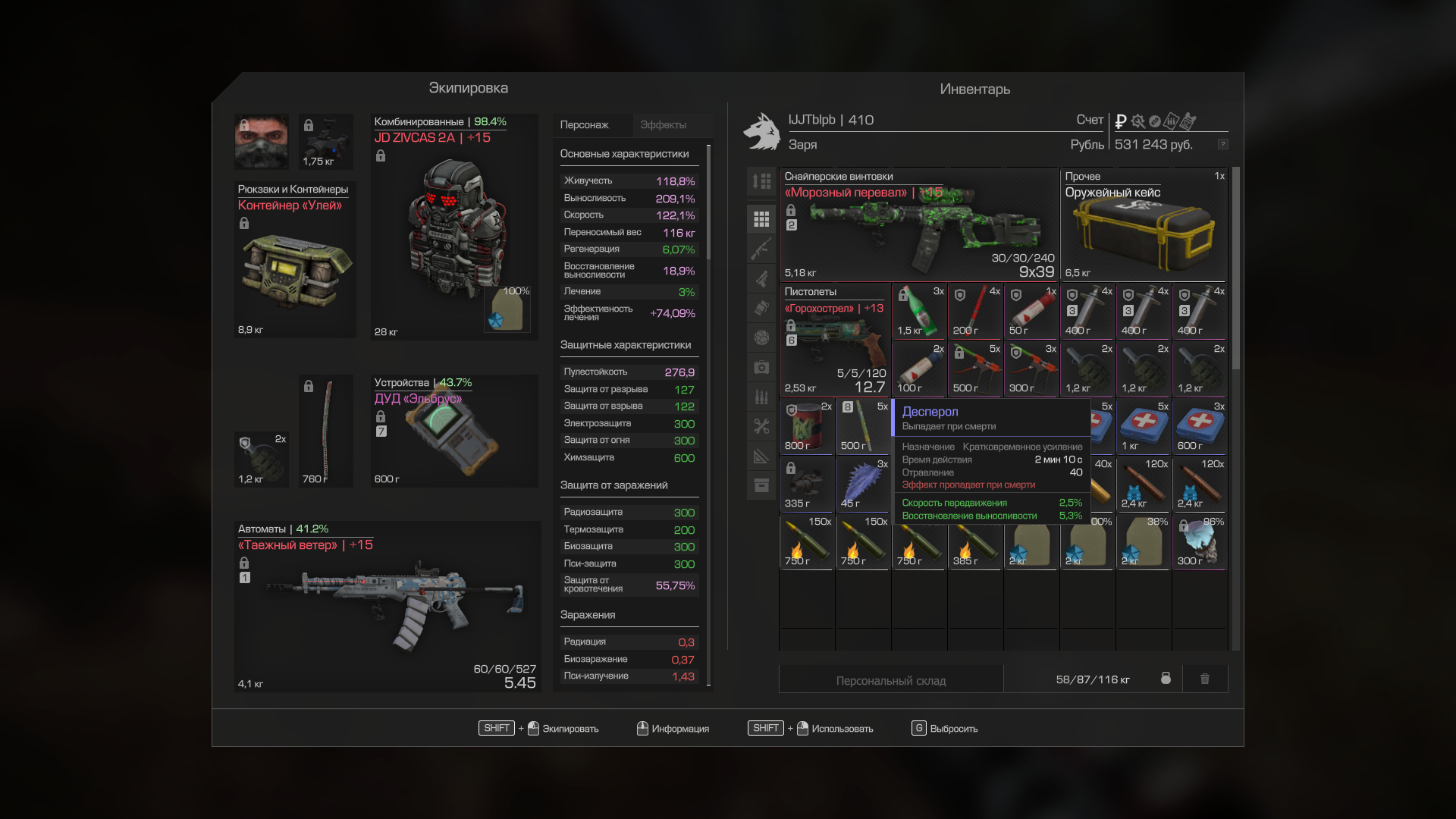Open the question mark help button
Image resolution: width=1456 pixels, height=819 pixels.
pos(1222,144)
